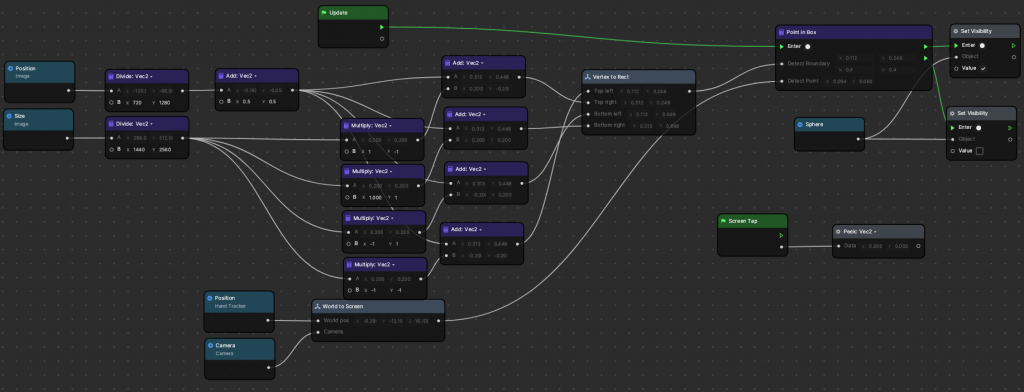Click the Update node's green output arrow
The width and height of the screenshot is (1024, 392).
coord(382,27)
